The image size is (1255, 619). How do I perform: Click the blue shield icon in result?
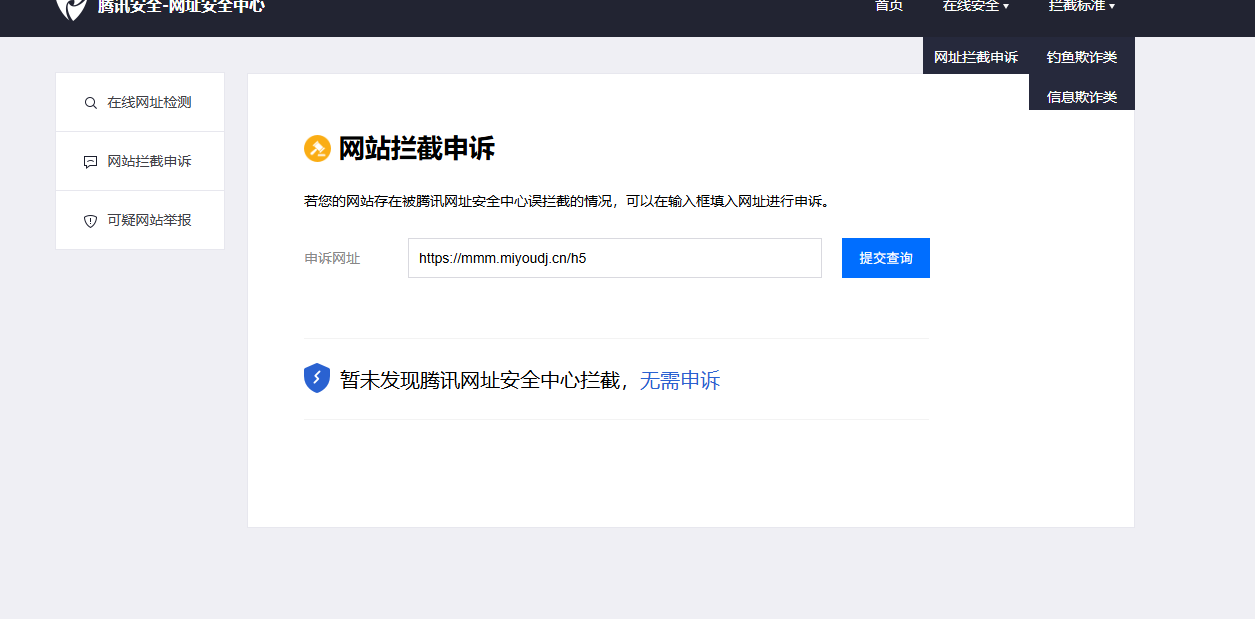(x=317, y=378)
